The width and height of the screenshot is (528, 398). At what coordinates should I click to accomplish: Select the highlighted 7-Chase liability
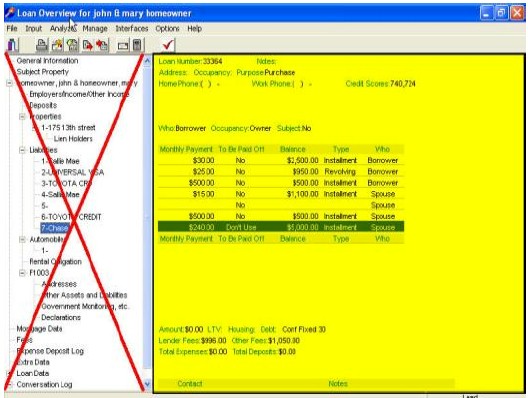pos(55,228)
